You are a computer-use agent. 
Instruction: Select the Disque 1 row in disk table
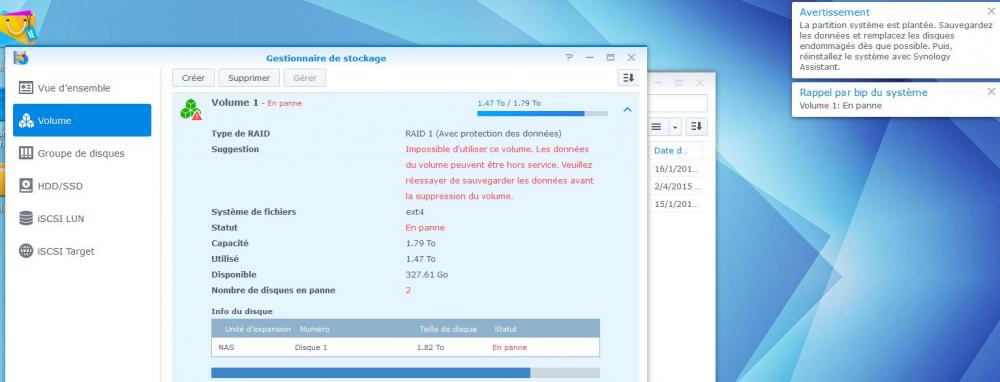coord(406,348)
